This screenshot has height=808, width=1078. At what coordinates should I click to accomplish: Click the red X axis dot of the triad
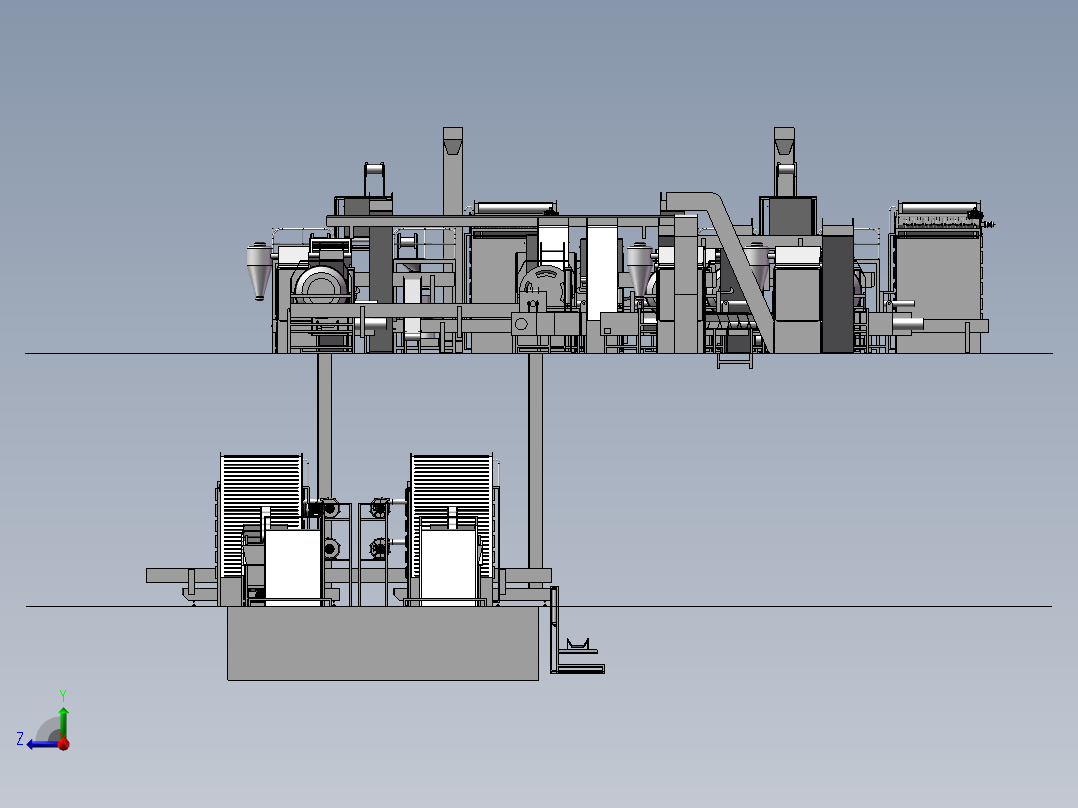(64, 743)
